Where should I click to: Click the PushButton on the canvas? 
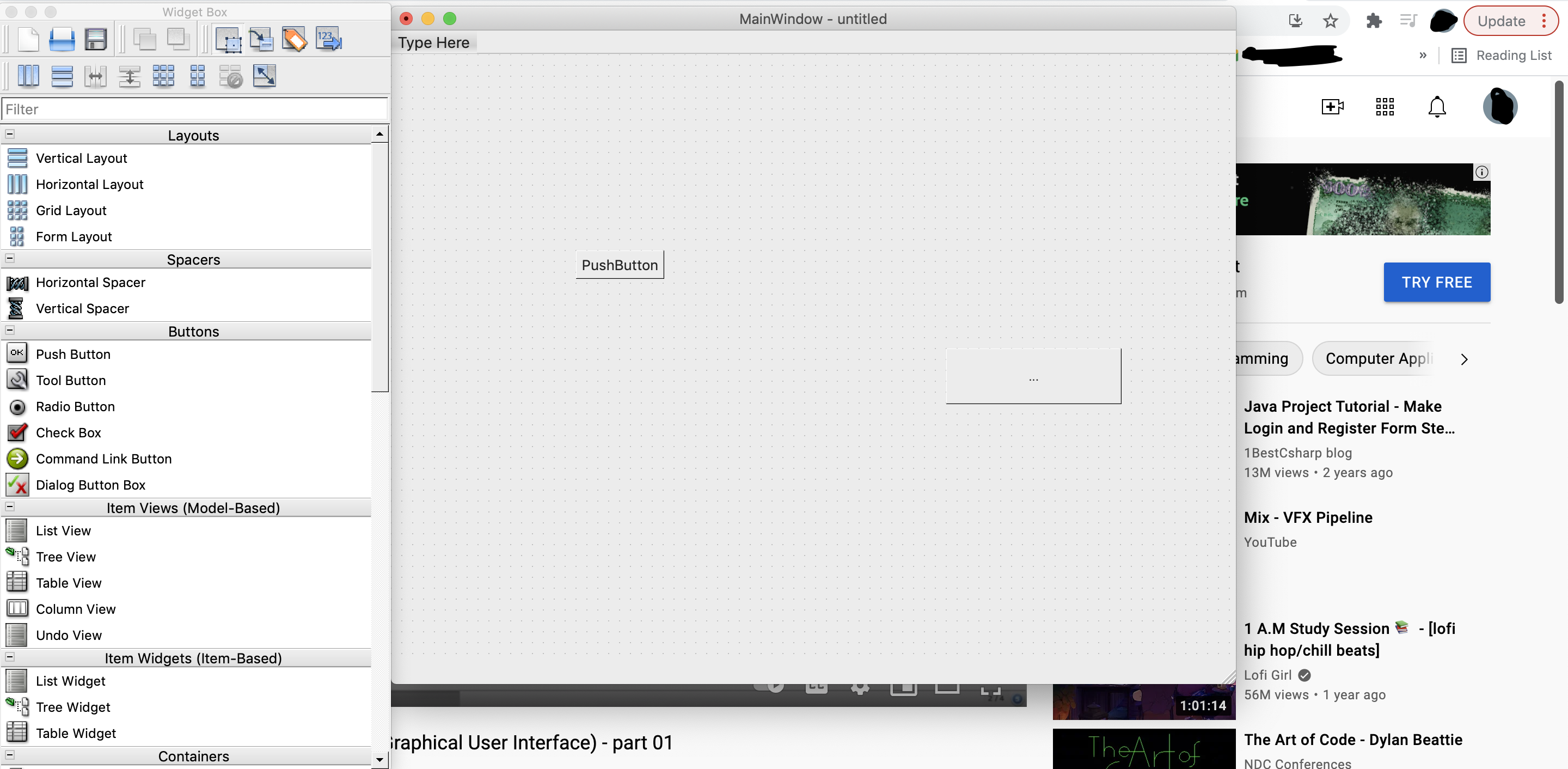619,264
